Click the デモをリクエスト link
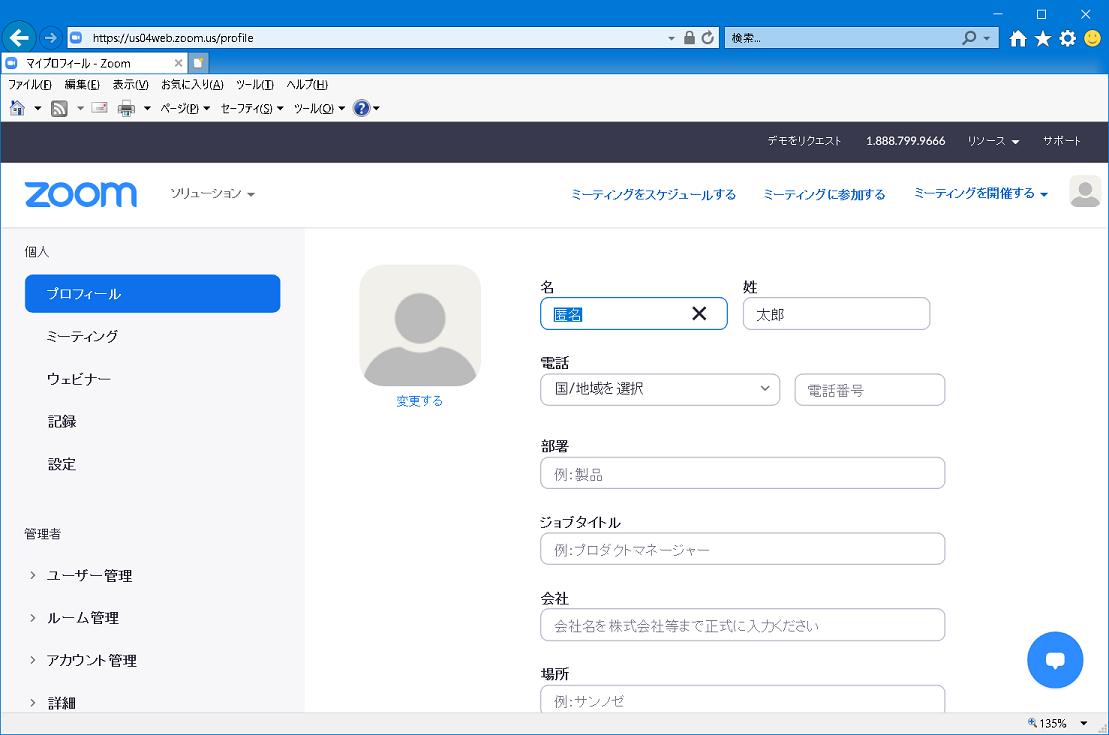1109x735 pixels. click(x=804, y=141)
